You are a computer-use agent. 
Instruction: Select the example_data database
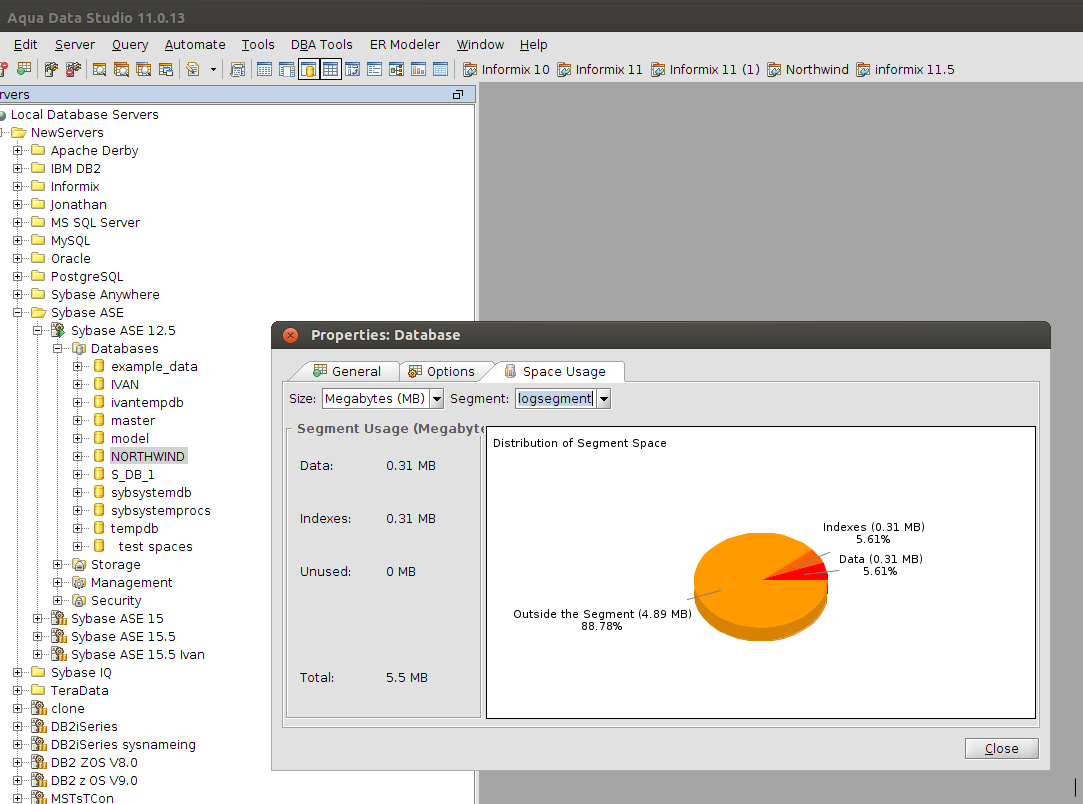point(154,367)
